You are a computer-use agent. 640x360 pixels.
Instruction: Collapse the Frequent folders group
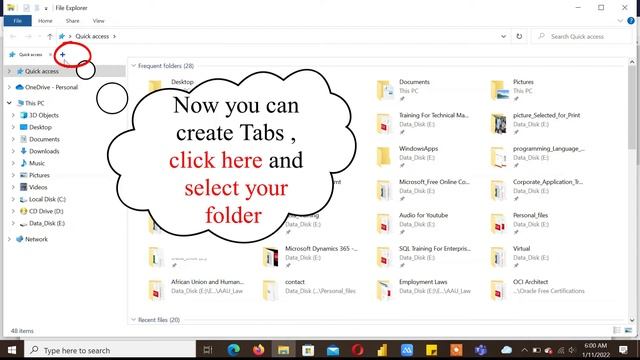tap(133, 66)
